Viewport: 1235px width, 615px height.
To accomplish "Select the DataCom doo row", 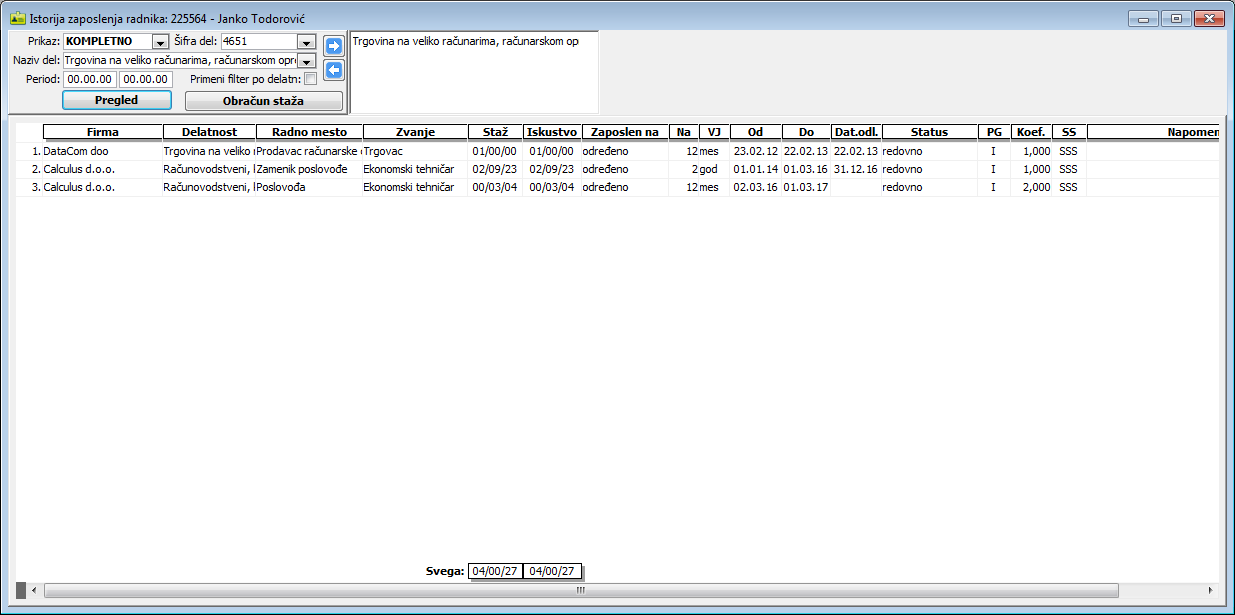I will coord(78,151).
